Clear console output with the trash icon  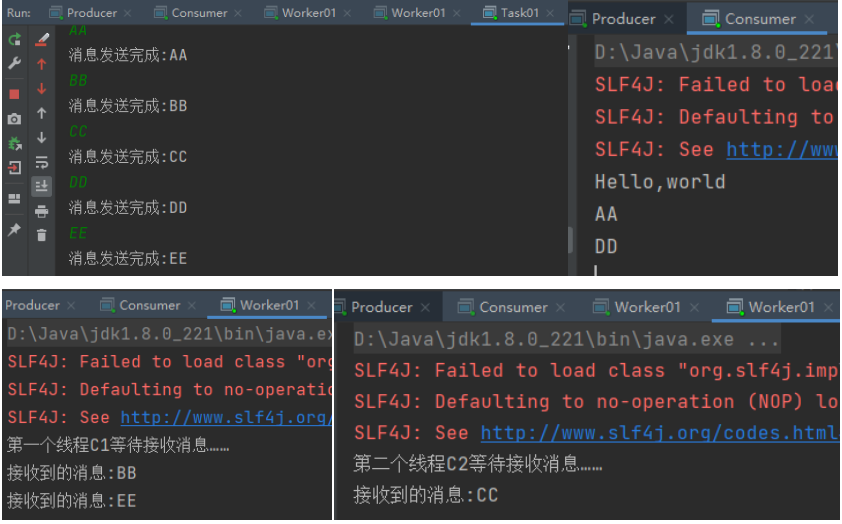pyautogui.click(x=41, y=235)
